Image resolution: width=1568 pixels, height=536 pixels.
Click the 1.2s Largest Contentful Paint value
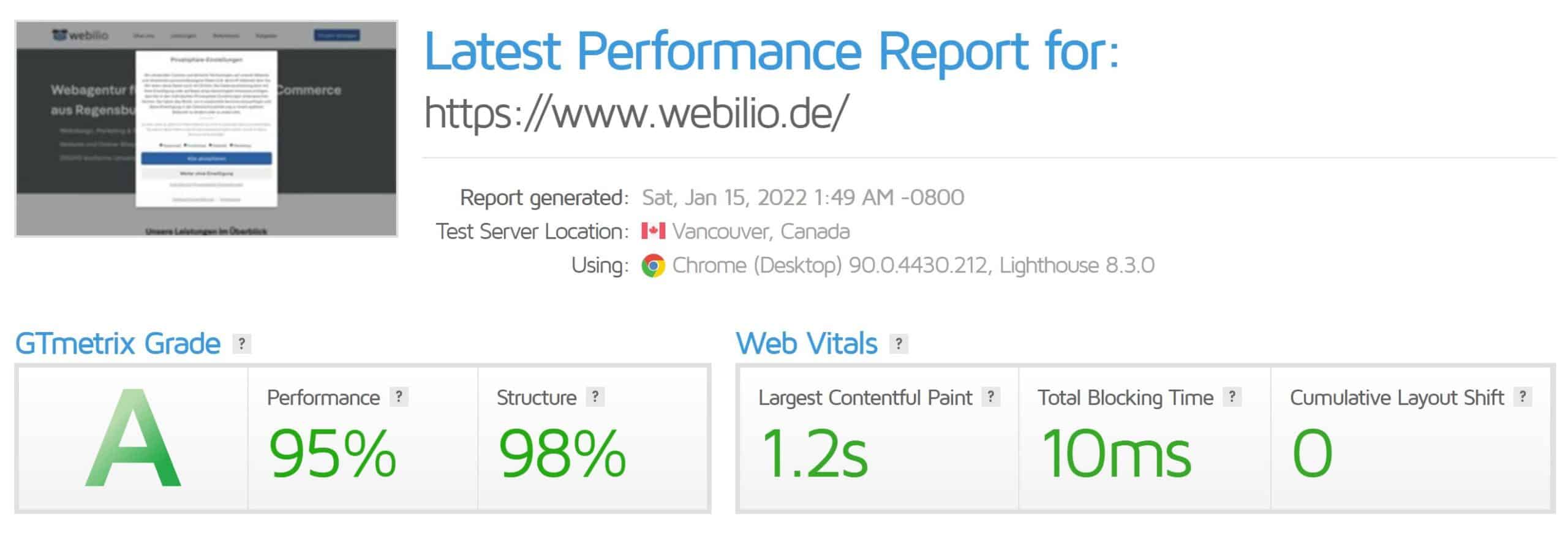(x=814, y=453)
